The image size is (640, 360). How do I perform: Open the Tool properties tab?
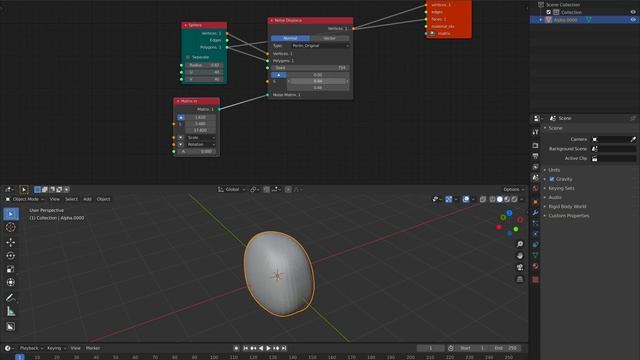coord(535,132)
